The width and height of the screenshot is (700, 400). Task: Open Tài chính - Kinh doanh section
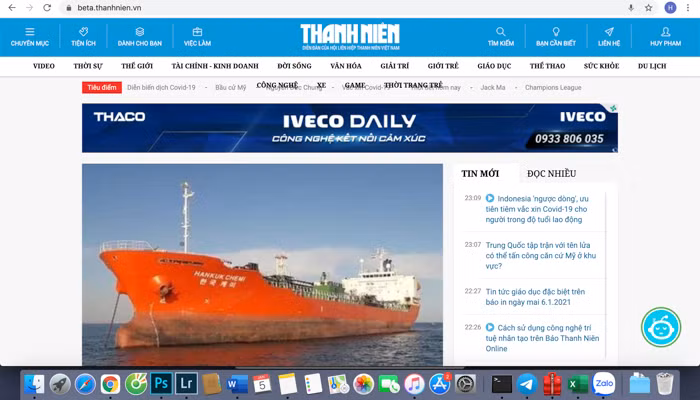215,66
